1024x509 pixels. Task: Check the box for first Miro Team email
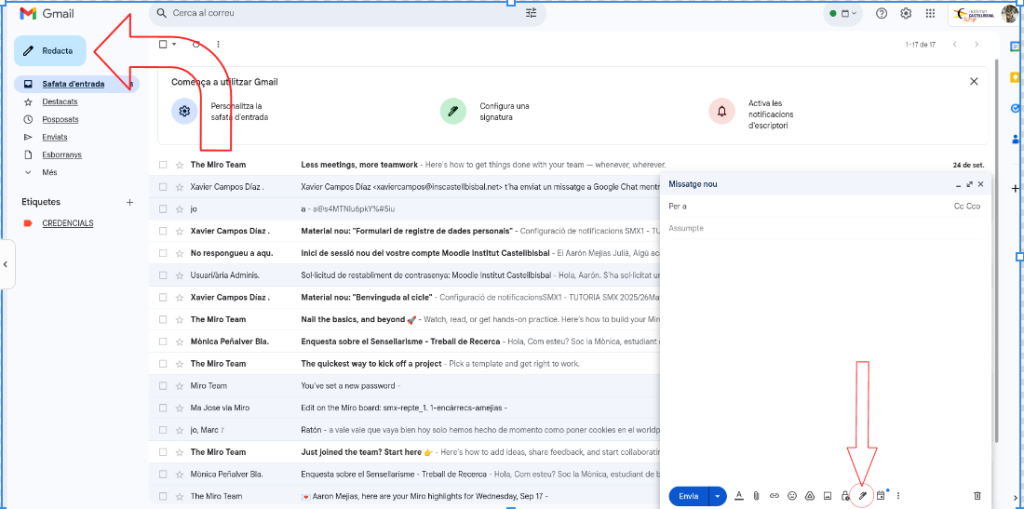click(163, 165)
